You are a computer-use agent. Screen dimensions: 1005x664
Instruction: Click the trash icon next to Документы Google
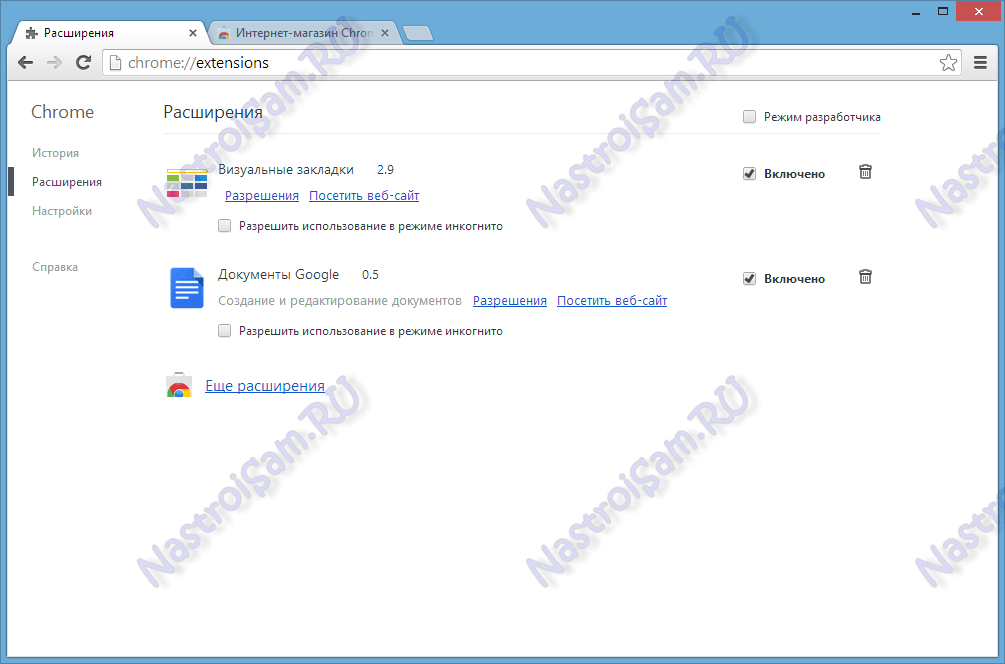coord(865,277)
